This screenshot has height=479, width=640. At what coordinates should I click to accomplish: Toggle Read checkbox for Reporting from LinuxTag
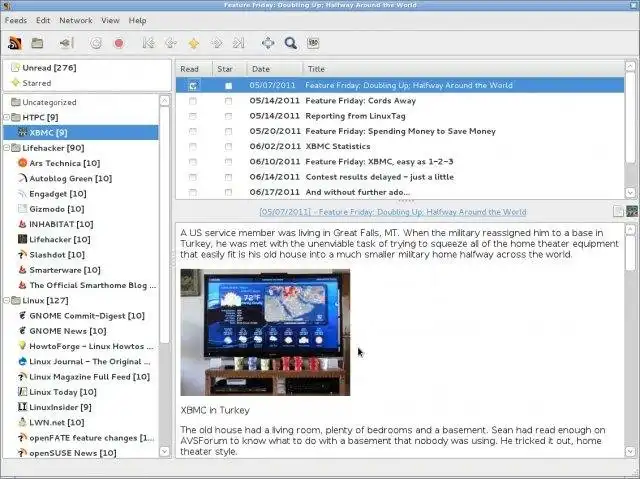193,116
